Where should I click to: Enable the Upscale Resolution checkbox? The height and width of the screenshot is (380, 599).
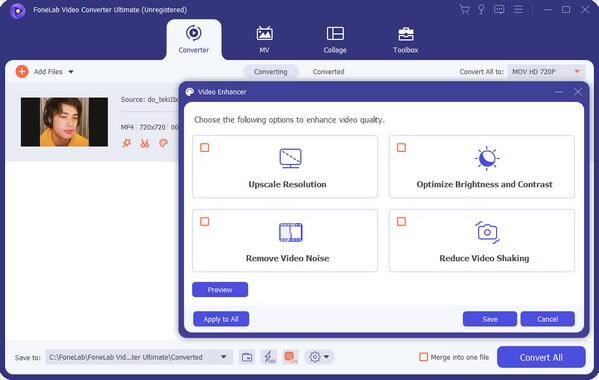tap(205, 147)
